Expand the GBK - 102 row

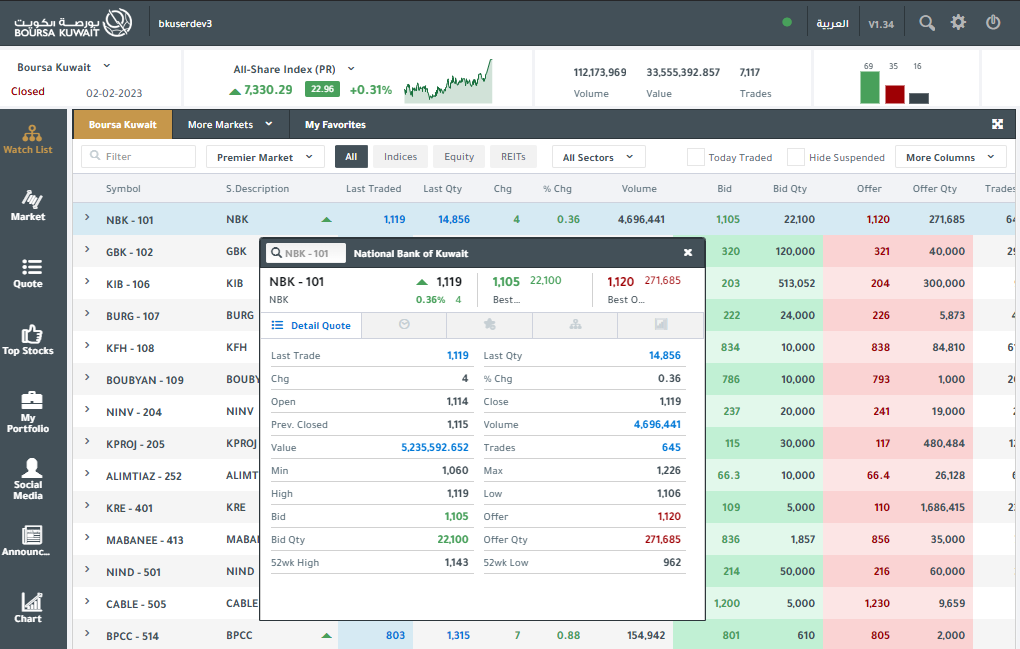[x=87, y=252]
